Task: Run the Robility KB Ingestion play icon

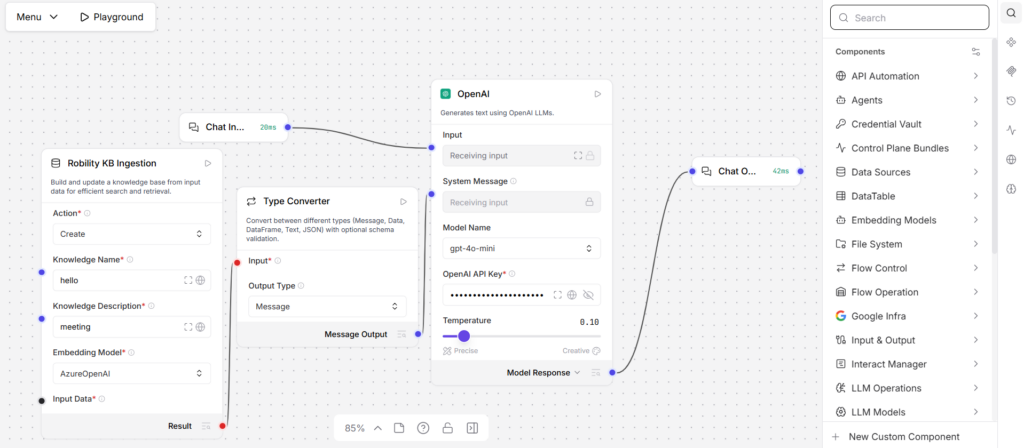Action: point(208,163)
